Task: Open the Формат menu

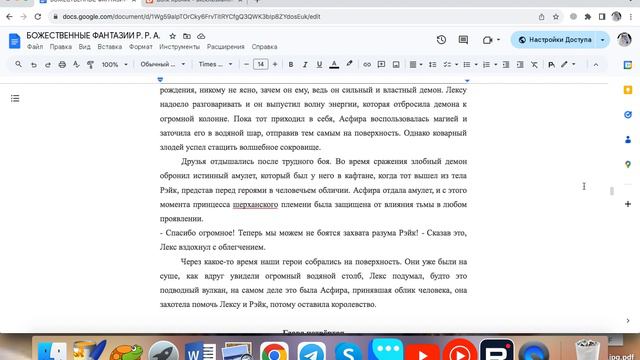Action: (x=140, y=47)
